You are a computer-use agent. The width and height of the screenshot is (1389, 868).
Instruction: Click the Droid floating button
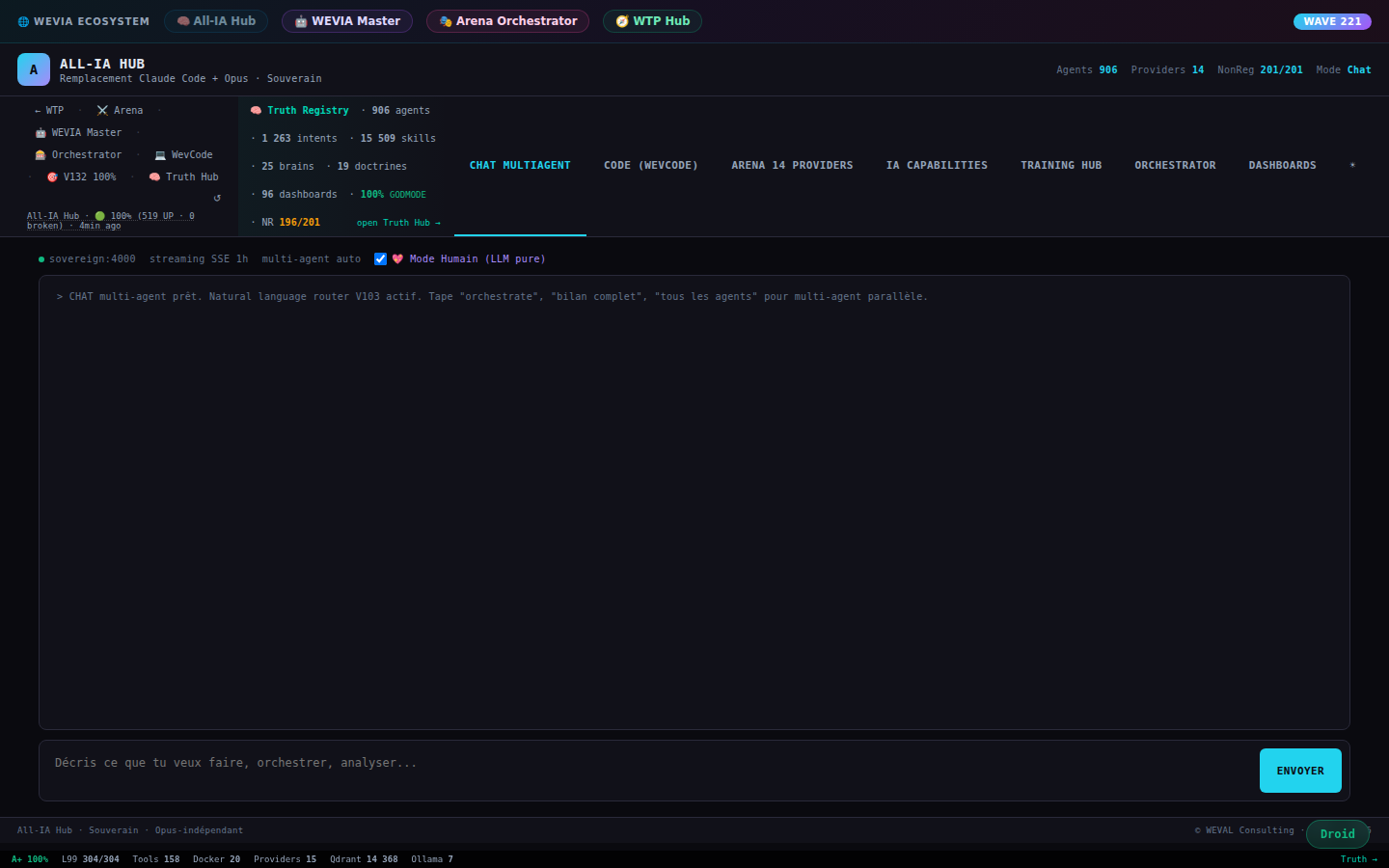point(1337,834)
